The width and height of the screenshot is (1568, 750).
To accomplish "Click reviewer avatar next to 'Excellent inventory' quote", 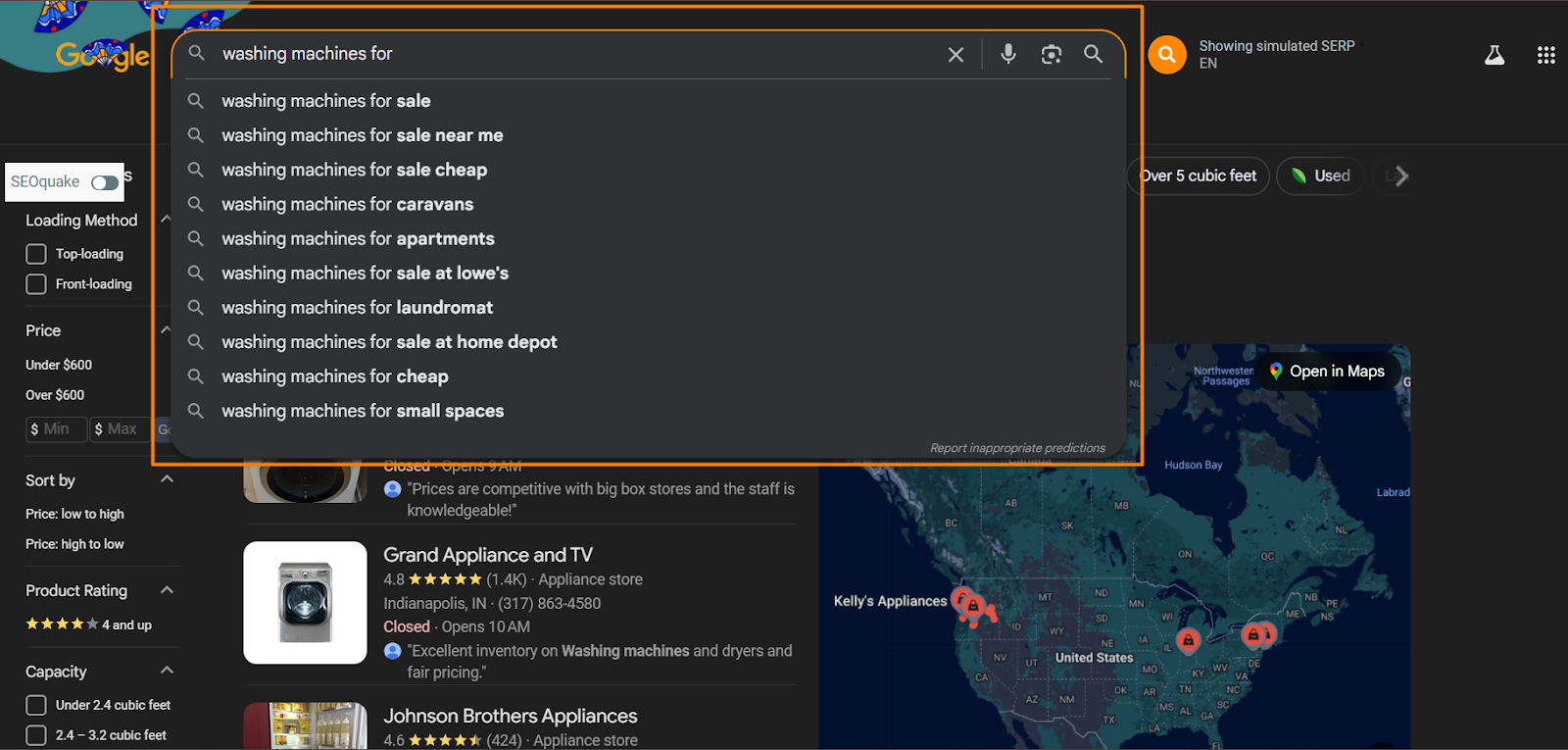I will point(393,650).
